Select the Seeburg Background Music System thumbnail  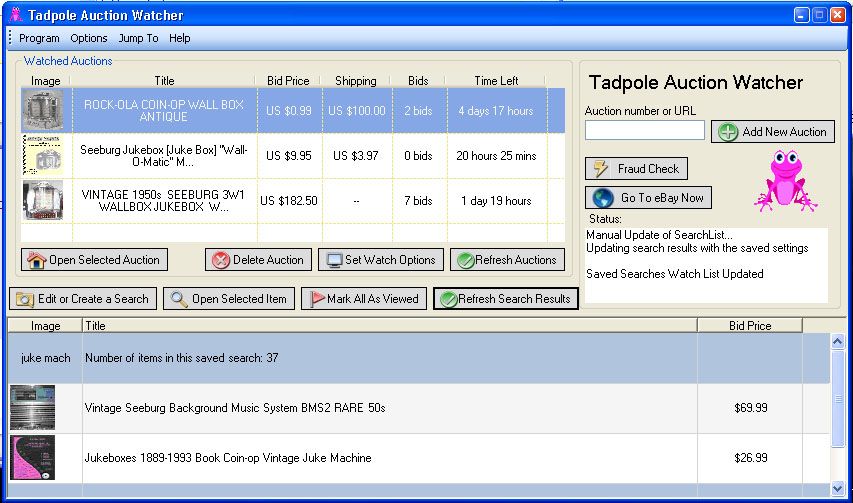click(33, 408)
